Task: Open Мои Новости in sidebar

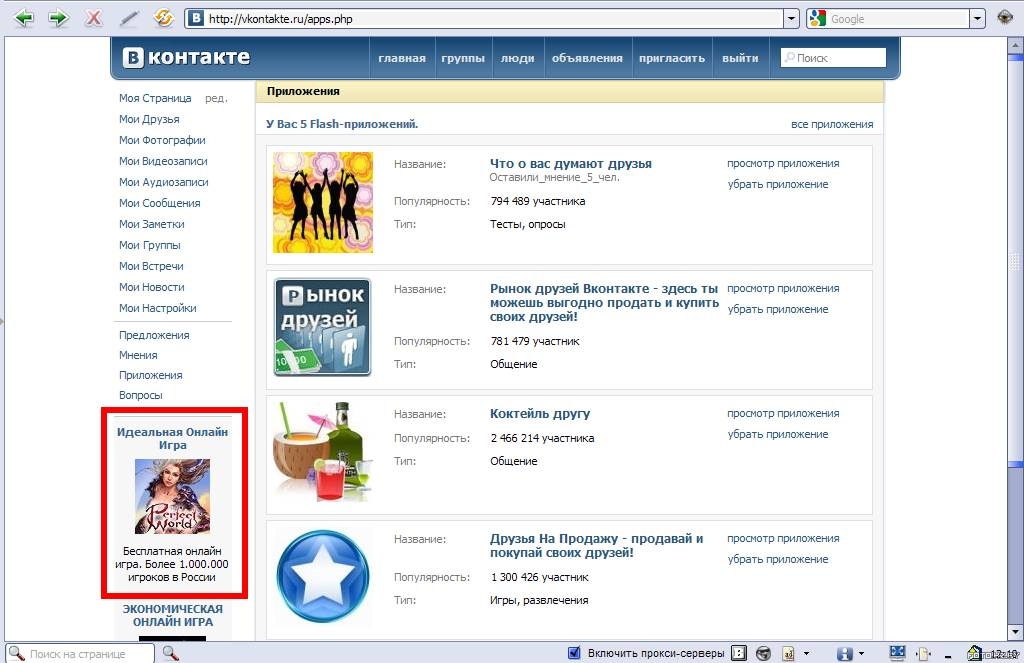Action: point(152,287)
